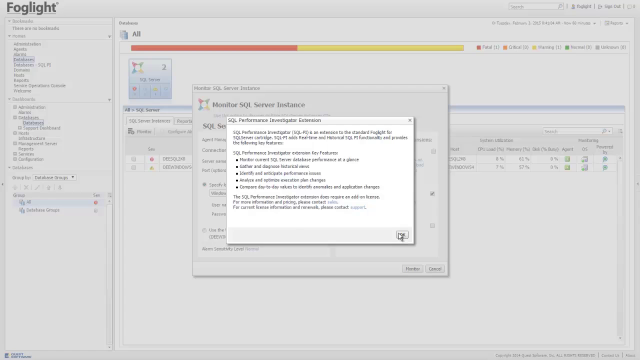Expand Support Dashboard tree node

tap(20, 128)
